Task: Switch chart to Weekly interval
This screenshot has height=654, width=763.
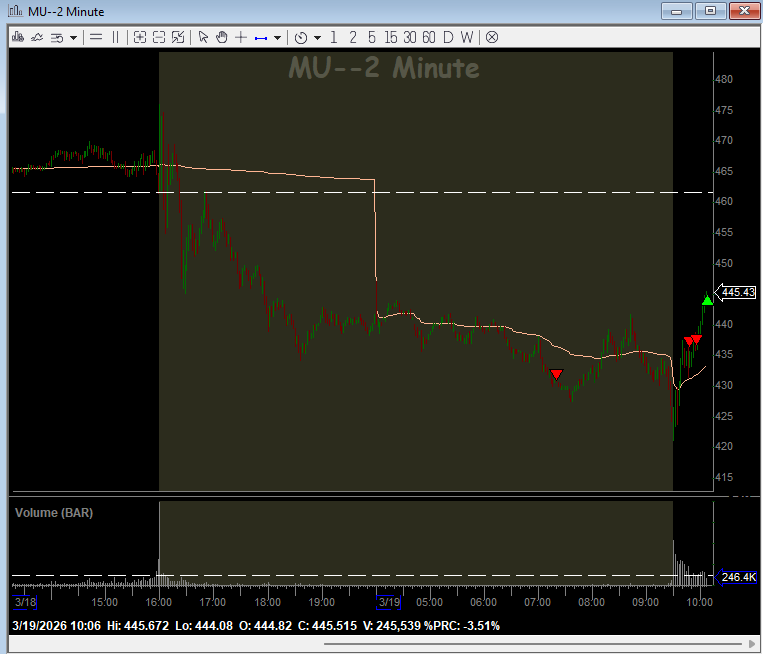Action: coord(467,37)
